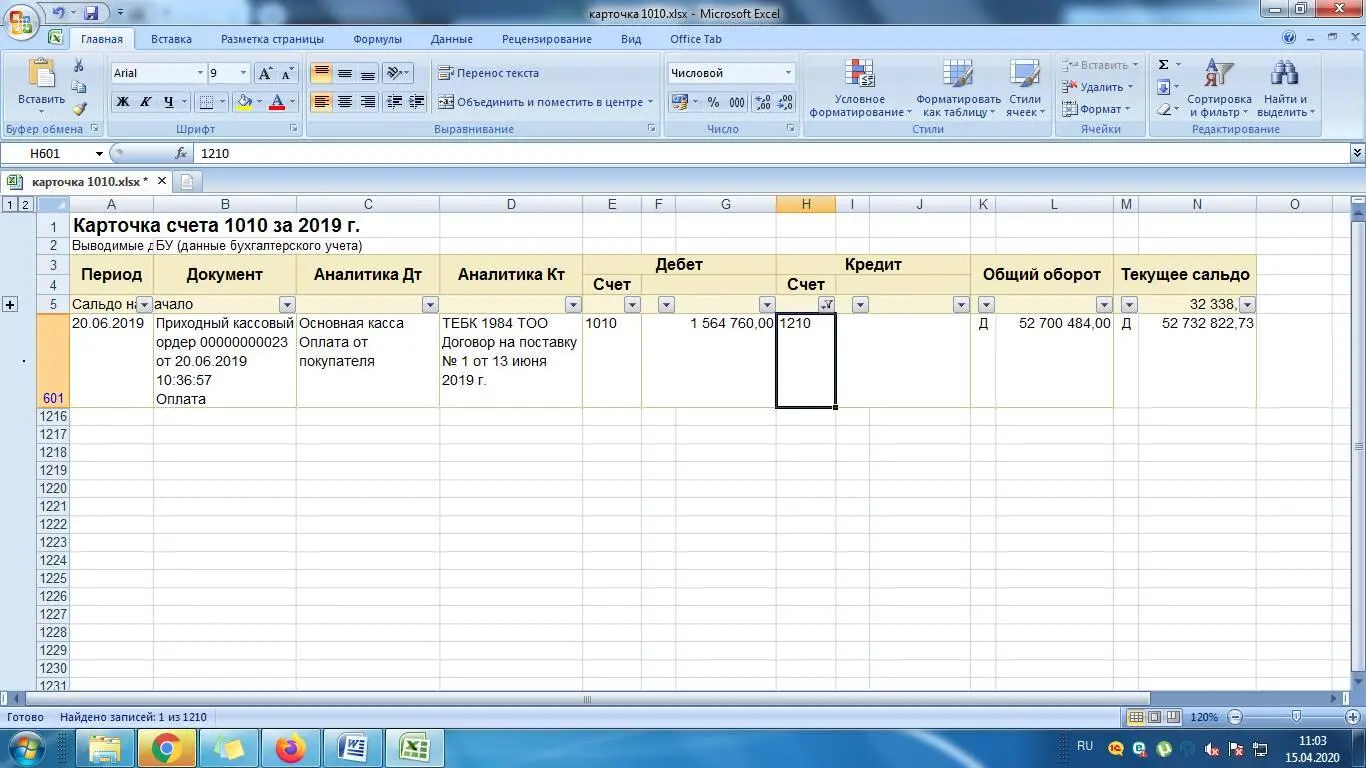The image size is (1366, 768).
Task: Toggle Underline (Ч) formatting
Action: pos(169,102)
